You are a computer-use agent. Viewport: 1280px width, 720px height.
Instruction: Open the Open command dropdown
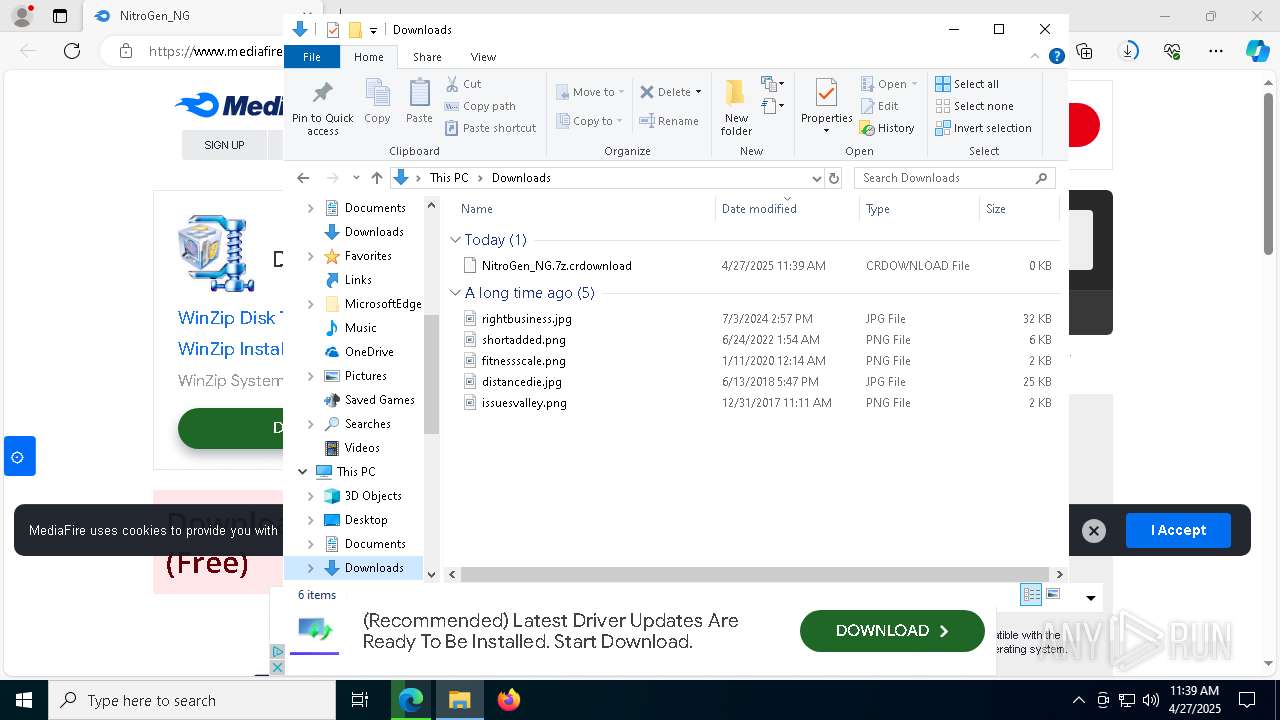914,84
